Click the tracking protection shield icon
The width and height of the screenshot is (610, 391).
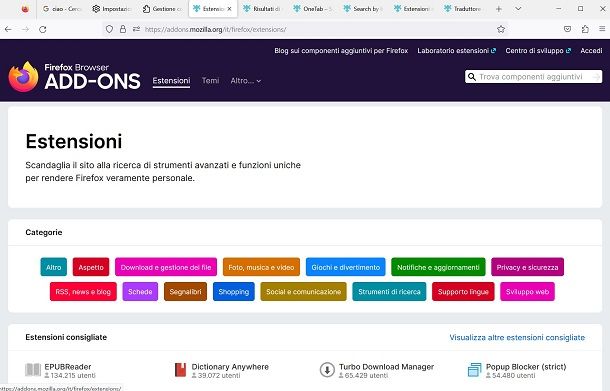click(109, 29)
